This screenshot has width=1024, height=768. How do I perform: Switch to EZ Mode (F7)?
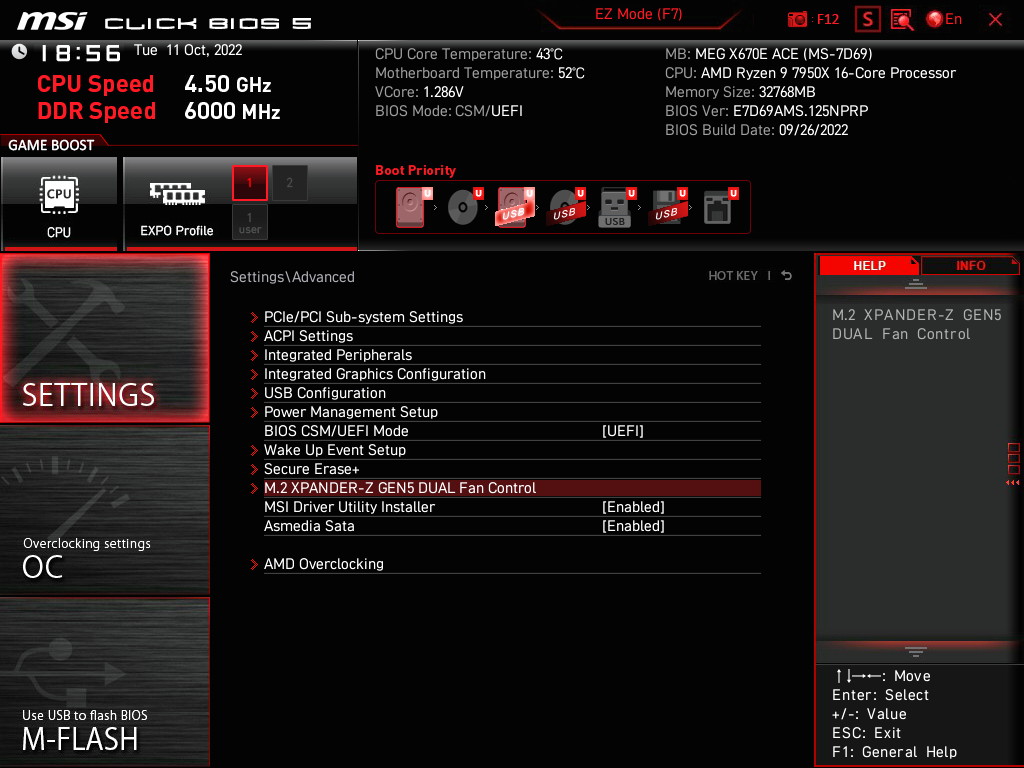[638, 14]
